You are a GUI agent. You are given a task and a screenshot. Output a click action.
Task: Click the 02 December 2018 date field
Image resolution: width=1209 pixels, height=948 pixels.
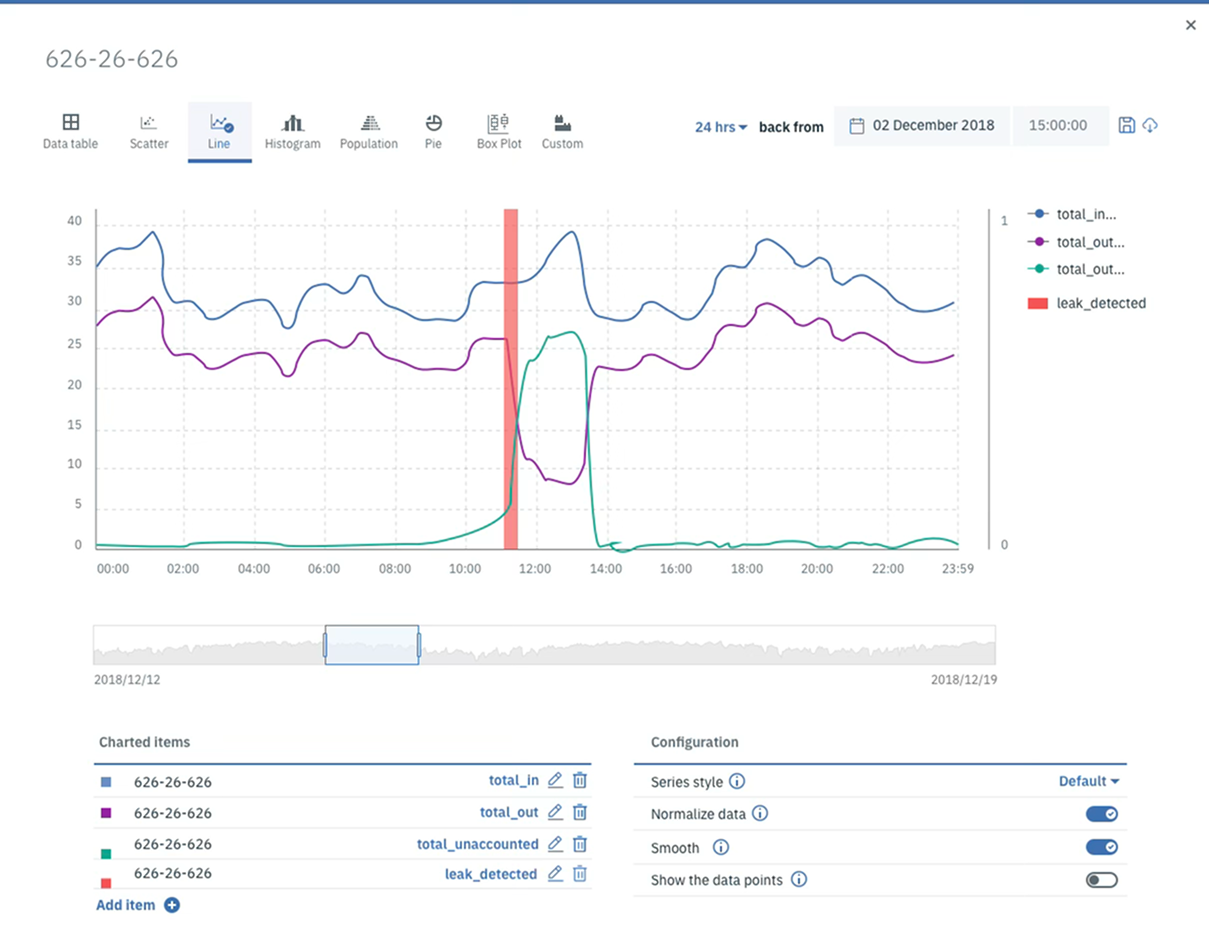(x=922, y=126)
